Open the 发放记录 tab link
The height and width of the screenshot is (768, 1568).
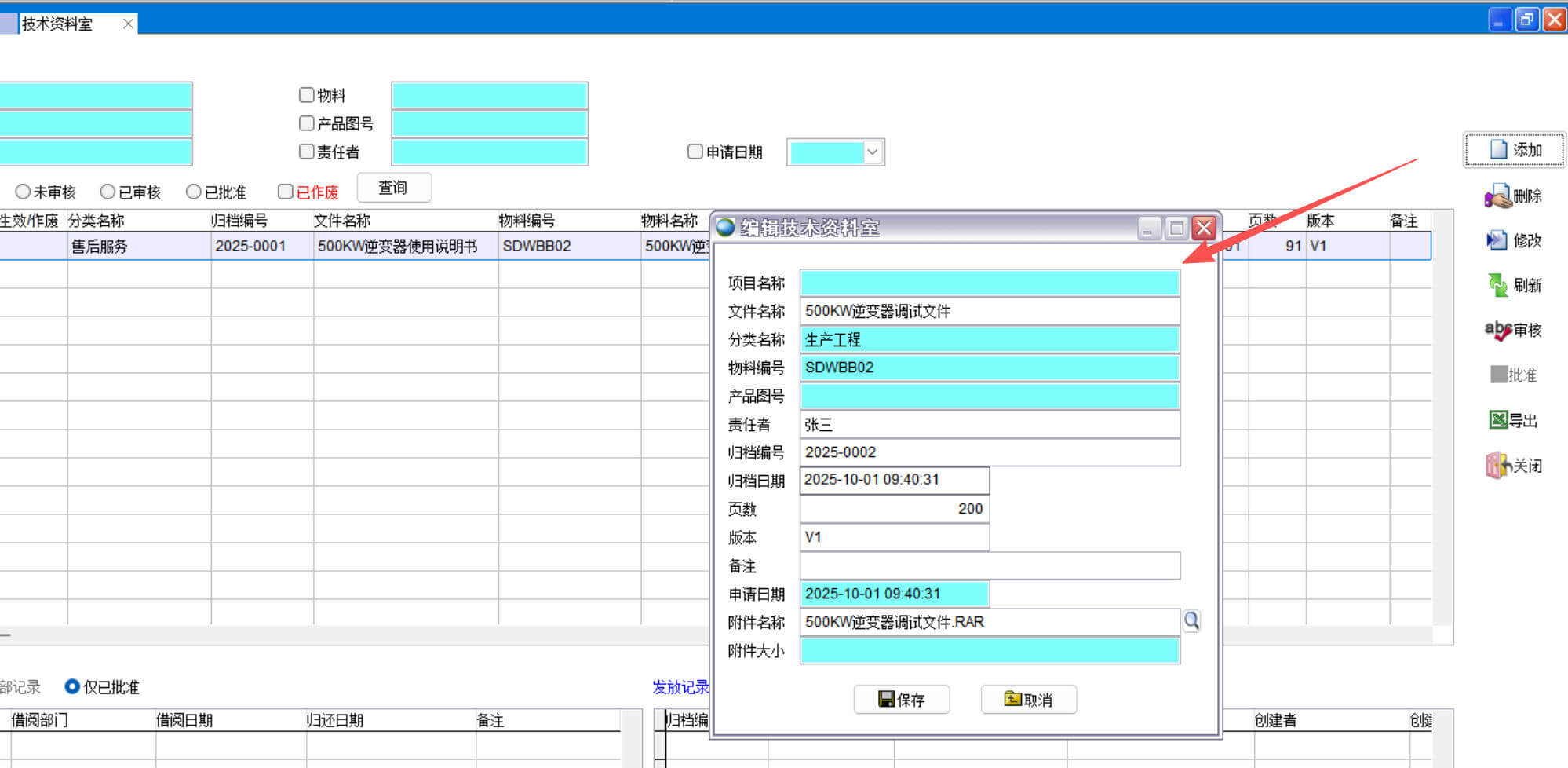(x=680, y=687)
